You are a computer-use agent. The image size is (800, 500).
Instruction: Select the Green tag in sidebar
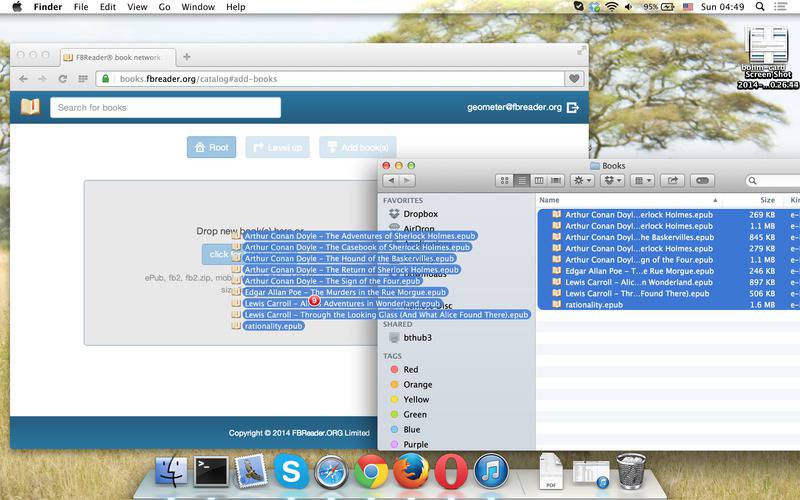coord(415,414)
